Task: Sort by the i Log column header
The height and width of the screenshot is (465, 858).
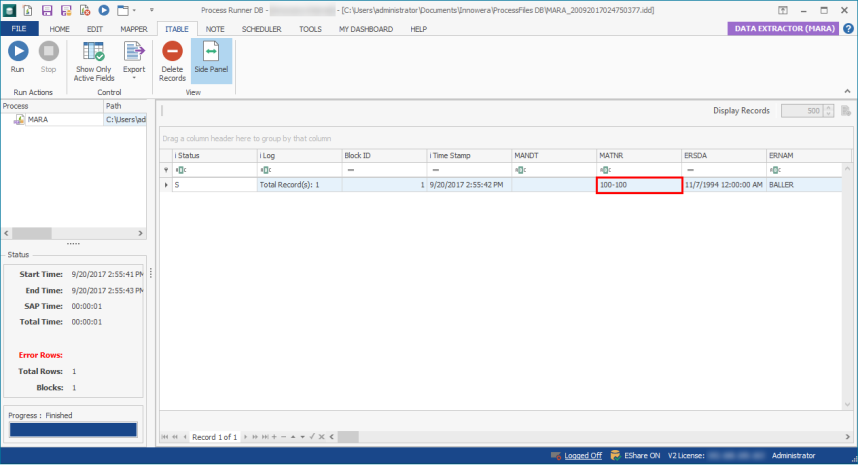Action: pos(299,155)
